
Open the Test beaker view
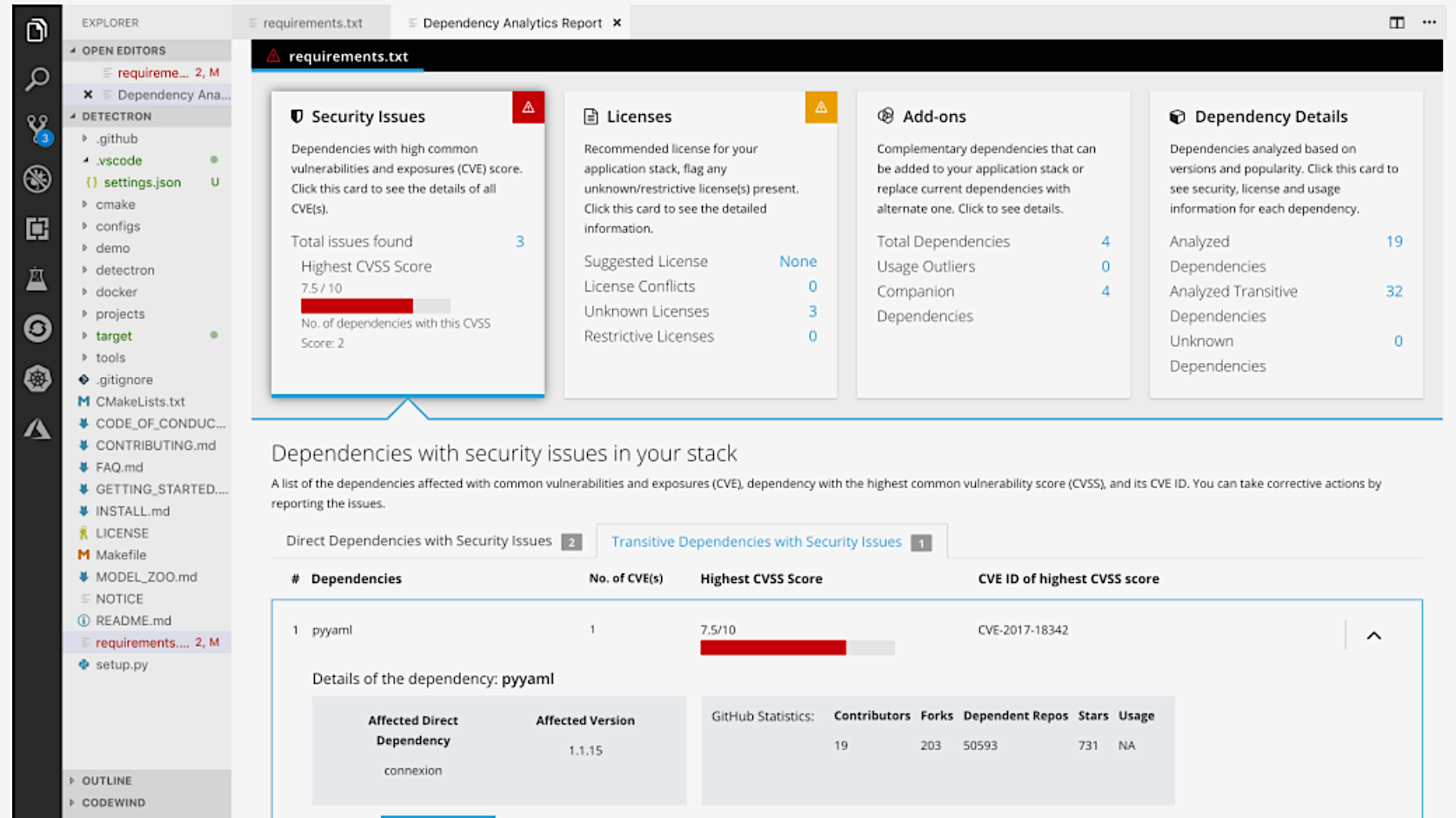(37, 279)
